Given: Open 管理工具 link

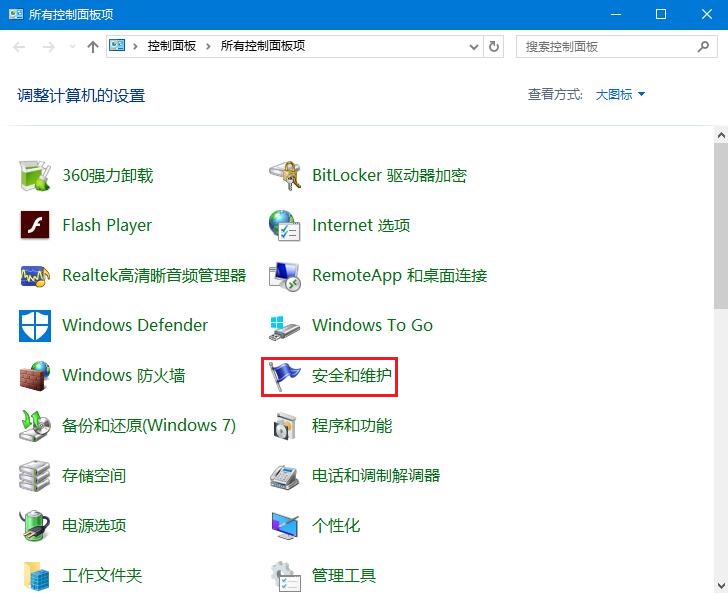Looking at the screenshot, I should pos(344,576).
